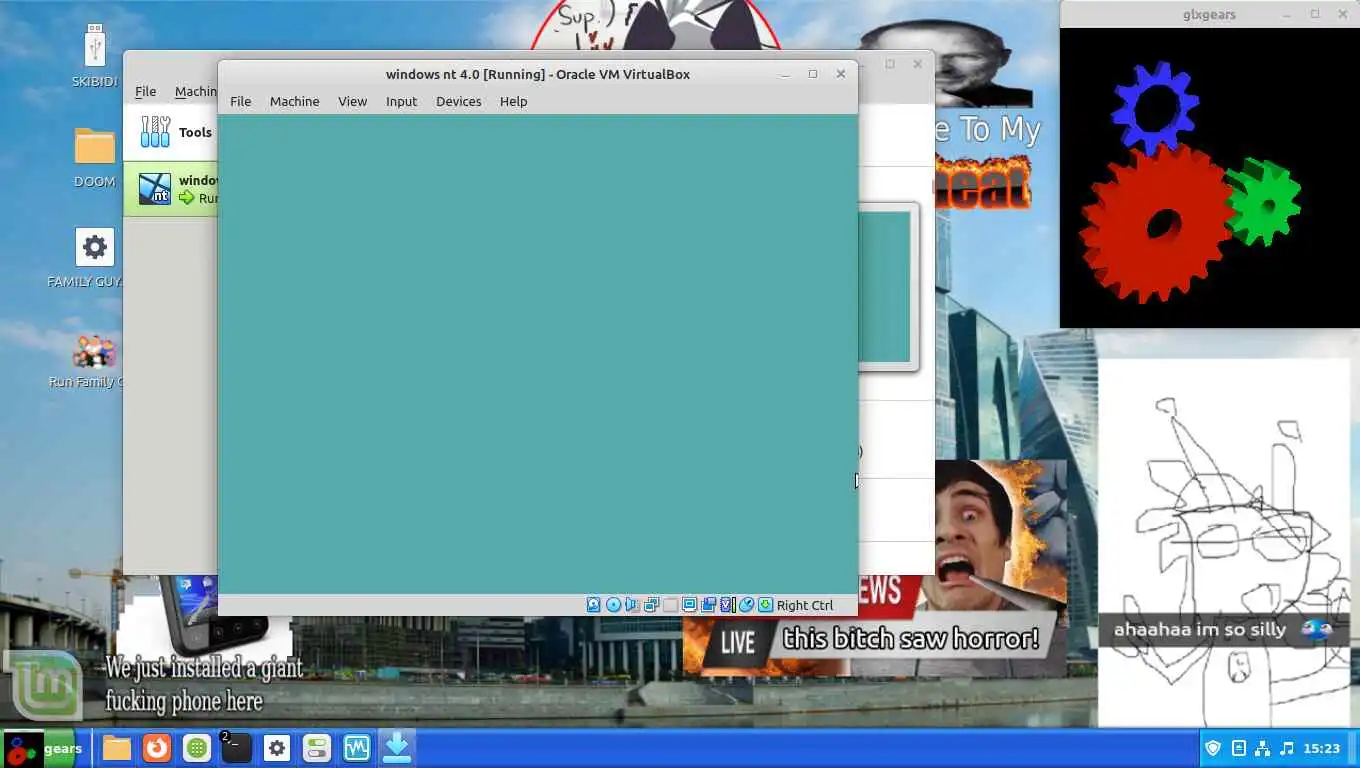Open the network tray icon
This screenshot has width=1360, height=768.
[1263, 748]
